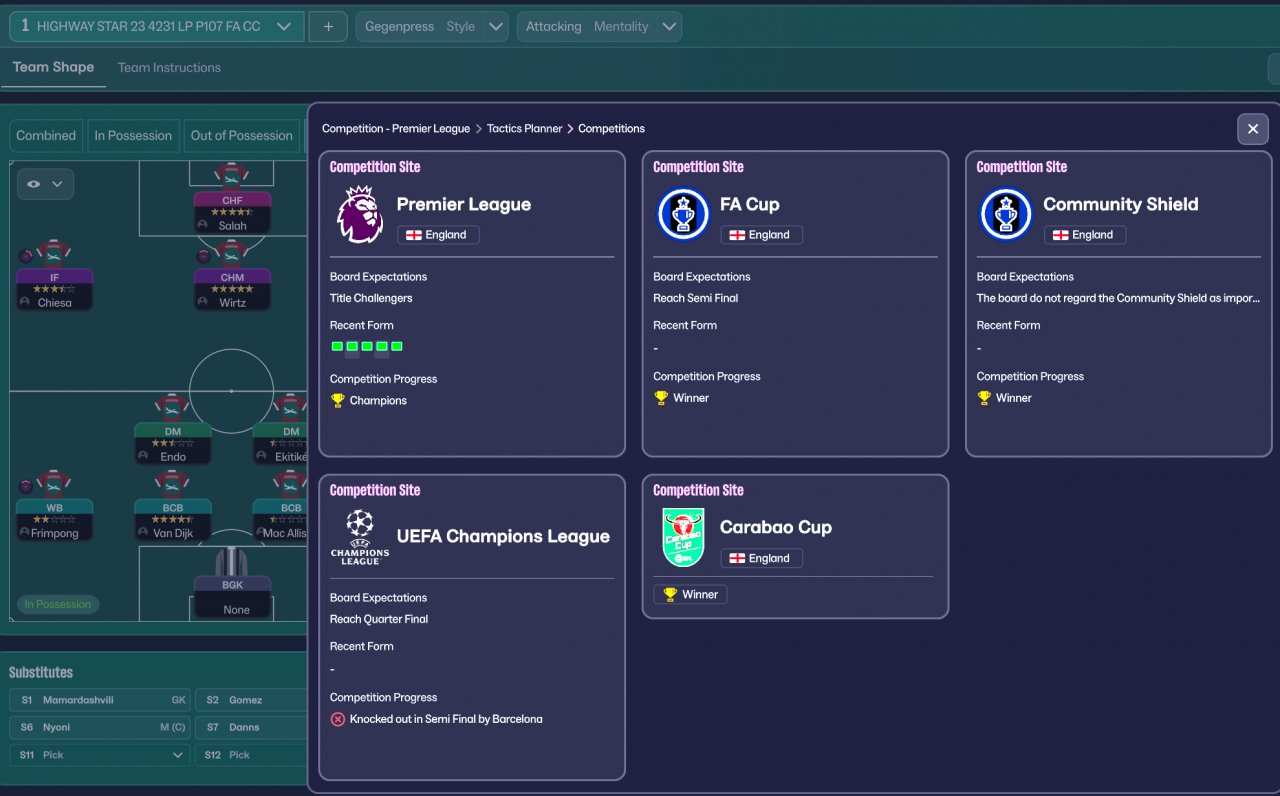Select substitute S7 Danns
Image resolution: width=1280 pixels, height=796 pixels.
pyautogui.click(x=250, y=727)
